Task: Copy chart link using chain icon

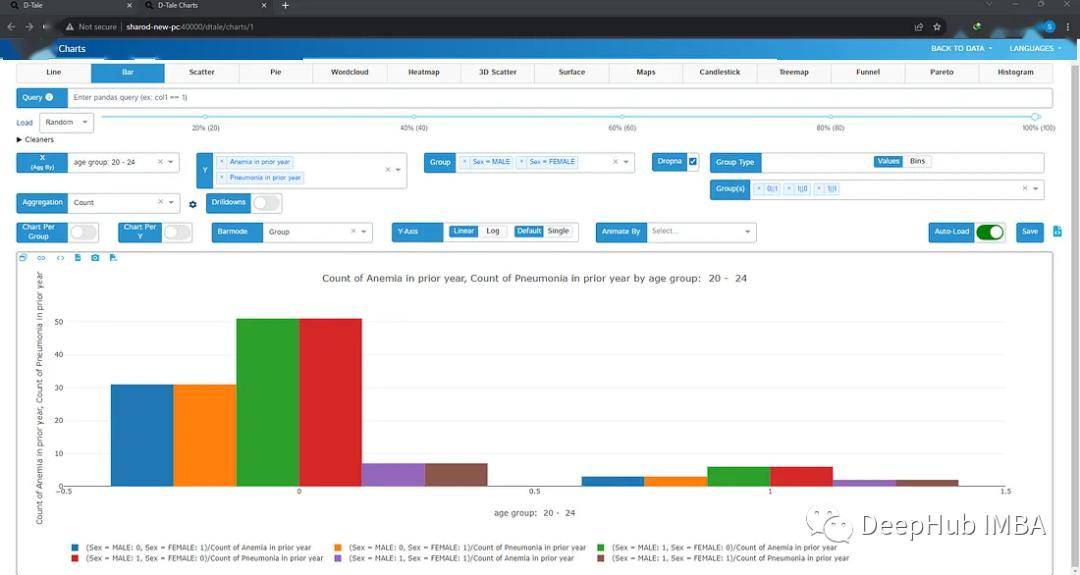Action: tap(41, 258)
